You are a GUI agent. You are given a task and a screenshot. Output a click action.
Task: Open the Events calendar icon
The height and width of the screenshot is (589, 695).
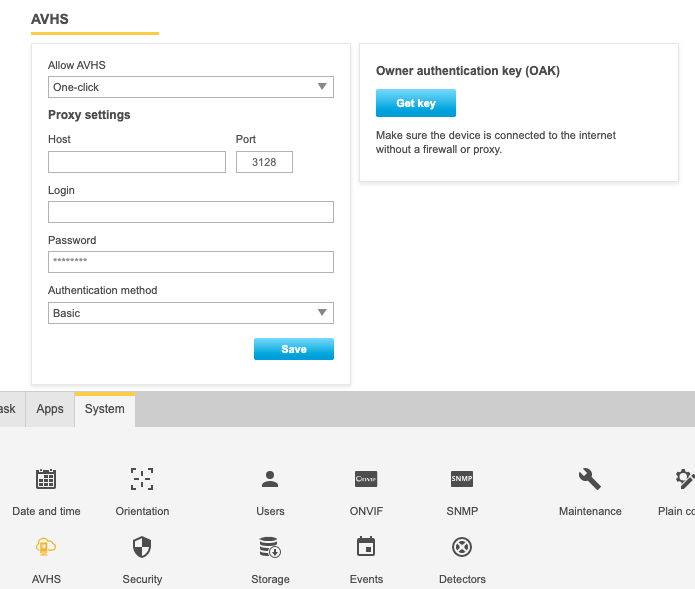coord(366,546)
